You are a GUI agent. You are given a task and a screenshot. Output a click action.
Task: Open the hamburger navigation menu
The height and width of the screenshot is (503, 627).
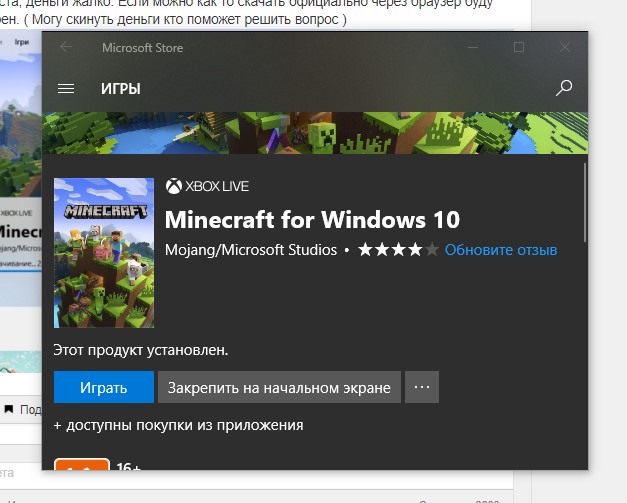pyautogui.click(x=66, y=88)
